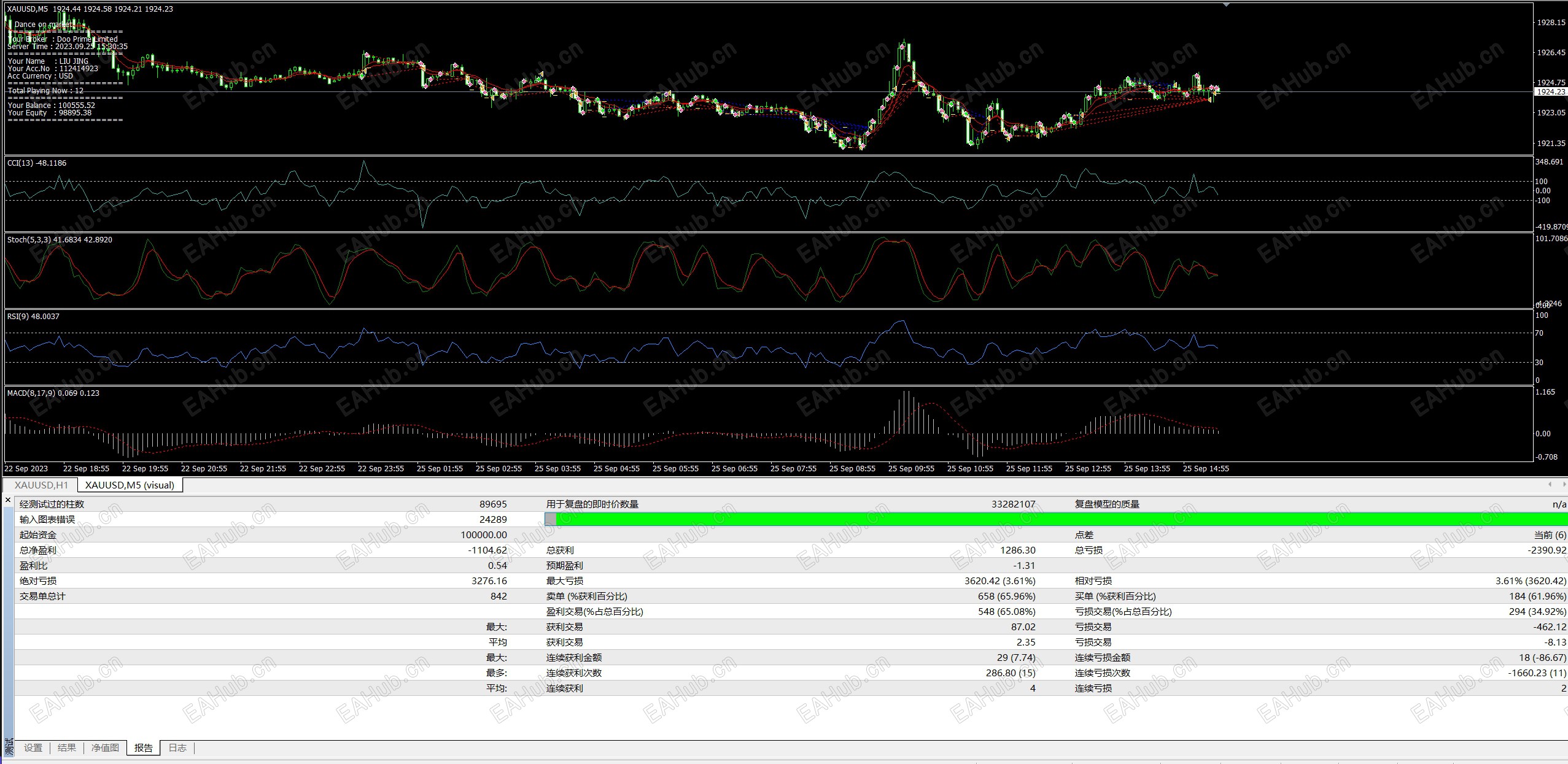Click the profit trades value 548 (65.08%)
The height and width of the screenshot is (764, 1568).
1007,612
